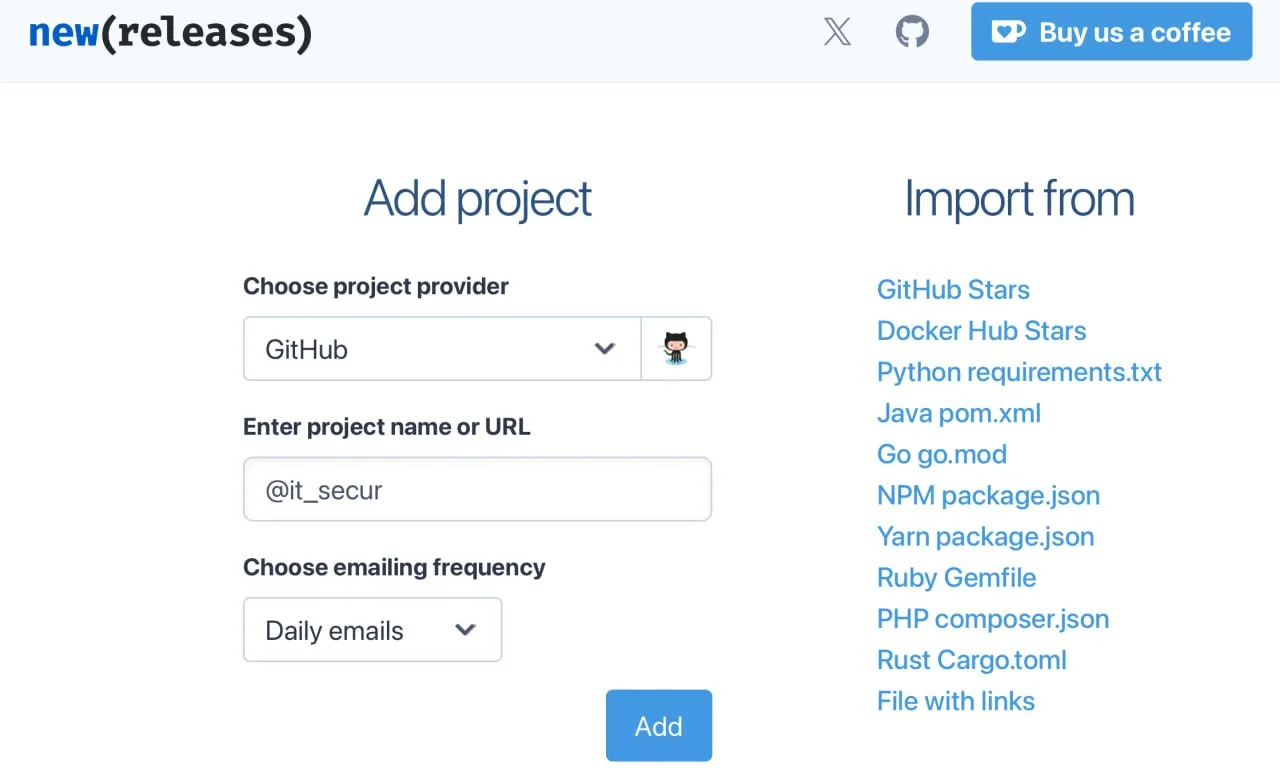Import from Docker Hub Stars
Screen dimensions: 1280x769
click(x=981, y=331)
